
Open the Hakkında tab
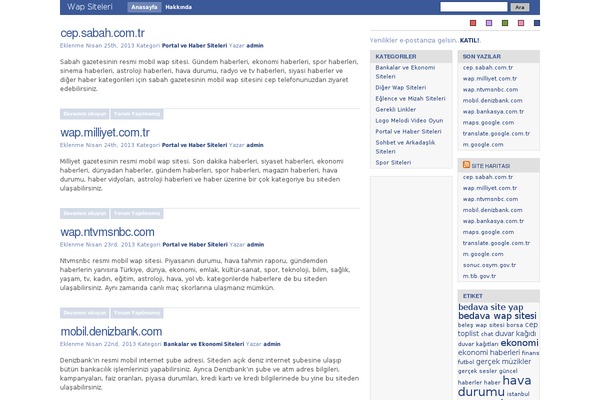(179, 7)
